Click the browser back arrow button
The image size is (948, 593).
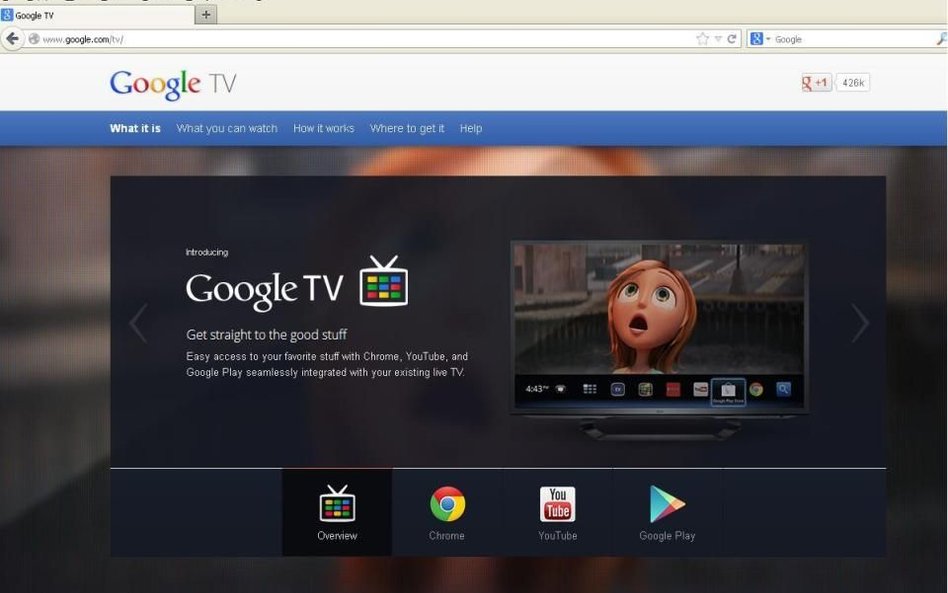point(12,39)
